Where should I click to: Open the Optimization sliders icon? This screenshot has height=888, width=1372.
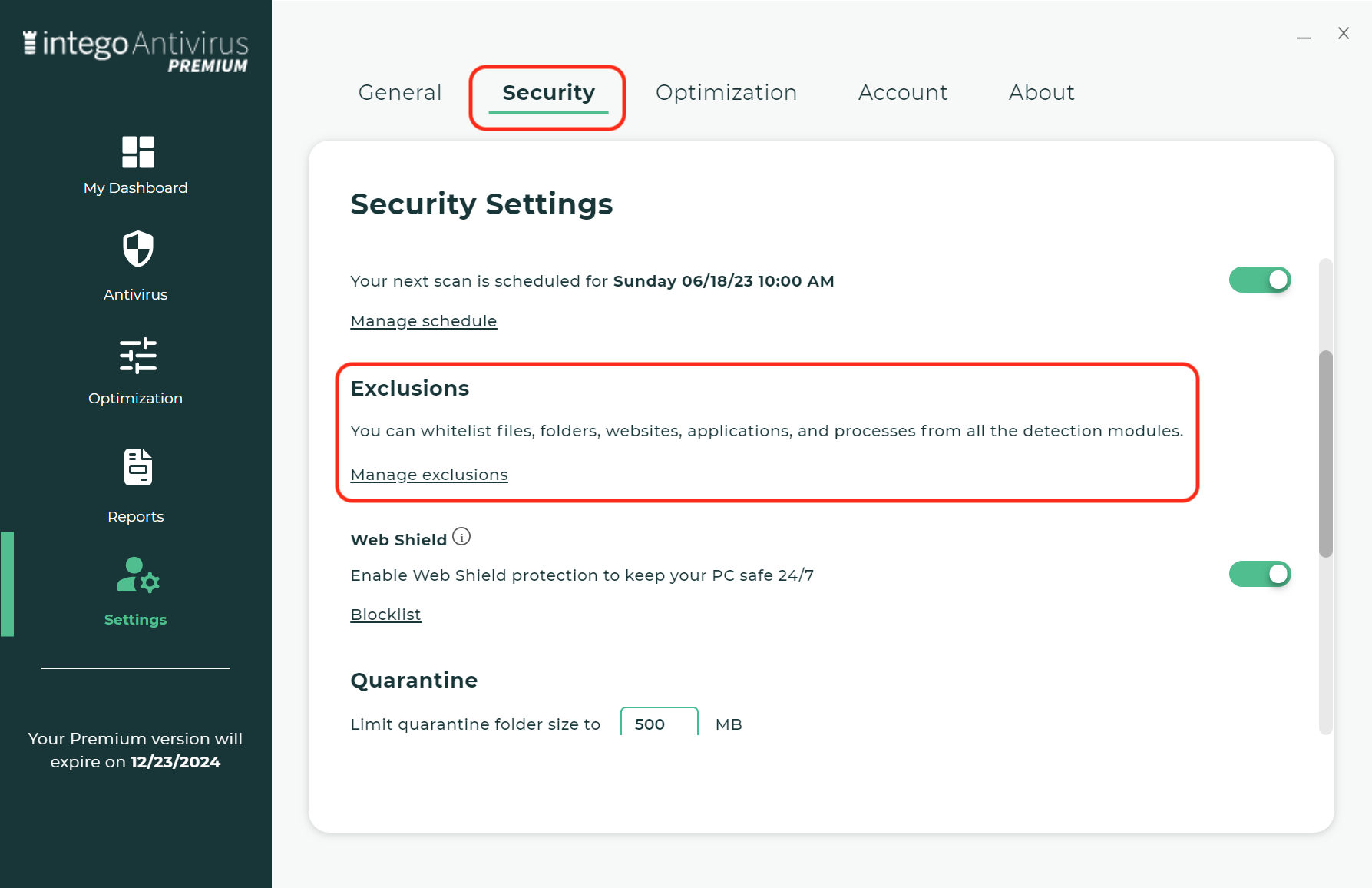tap(138, 356)
